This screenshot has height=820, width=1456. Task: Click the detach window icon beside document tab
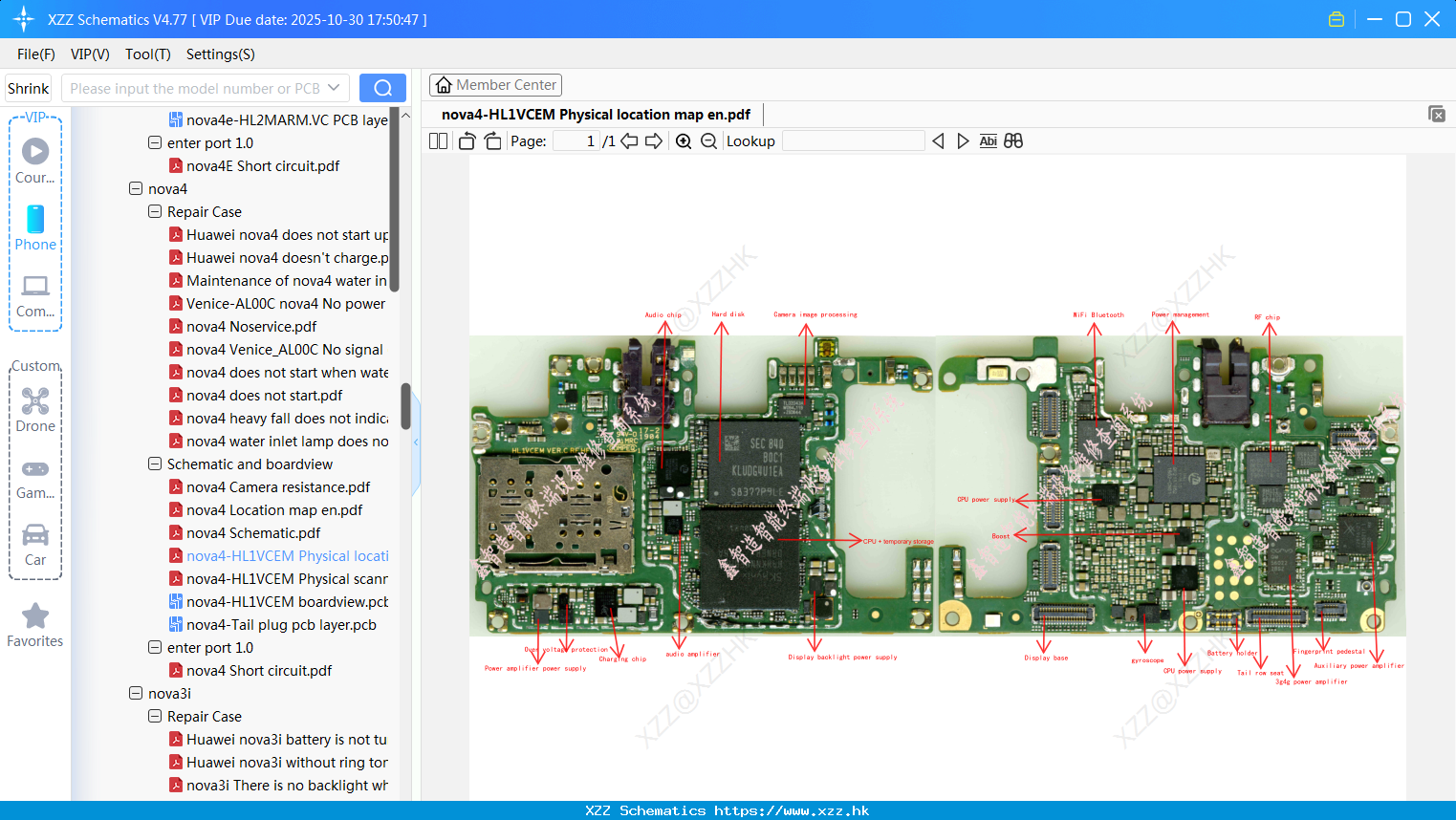point(1437,114)
